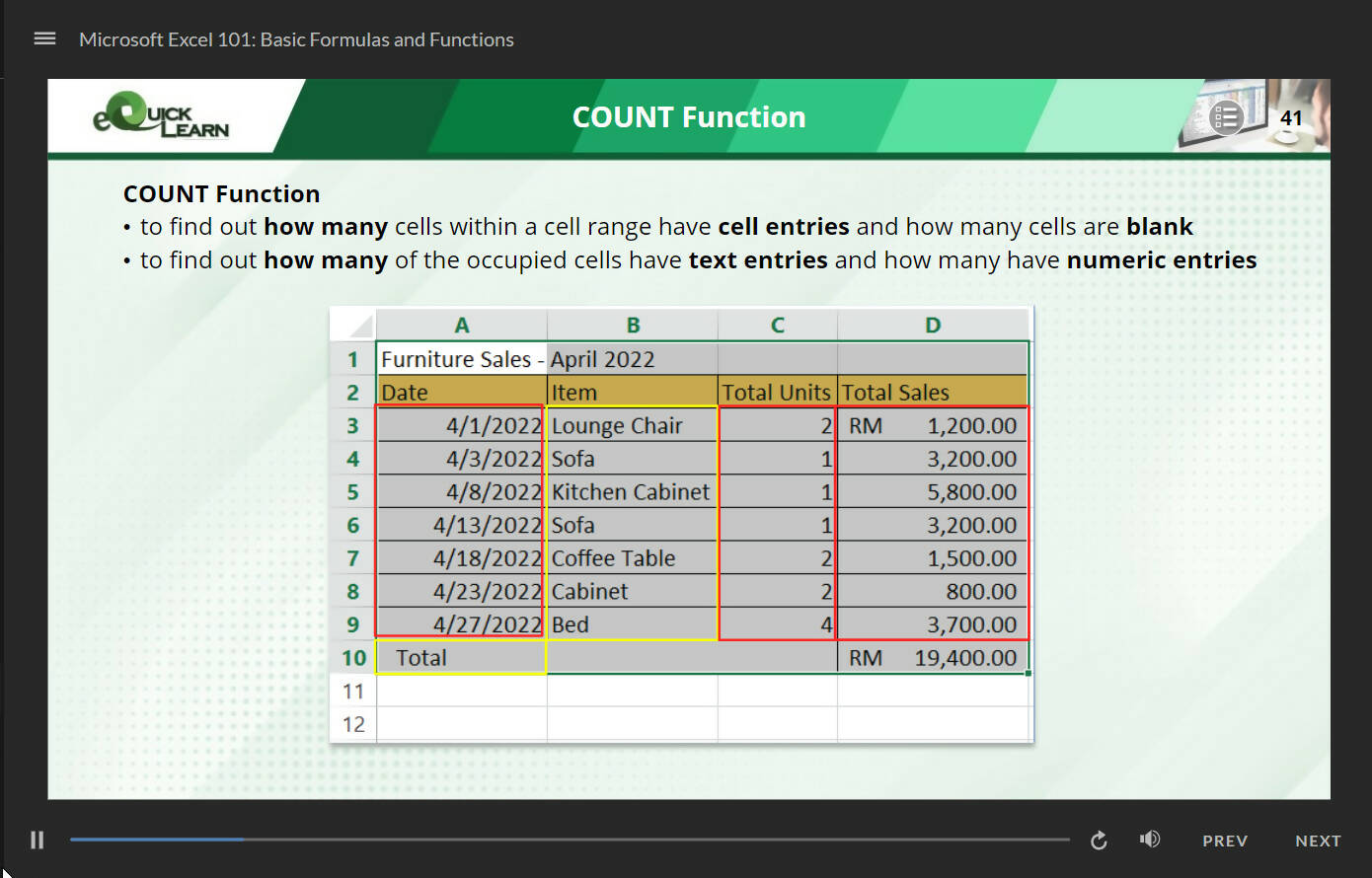Click the date cell 4/23/2022
Image resolution: width=1372 pixels, height=878 pixels.
(x=461, y=591)
